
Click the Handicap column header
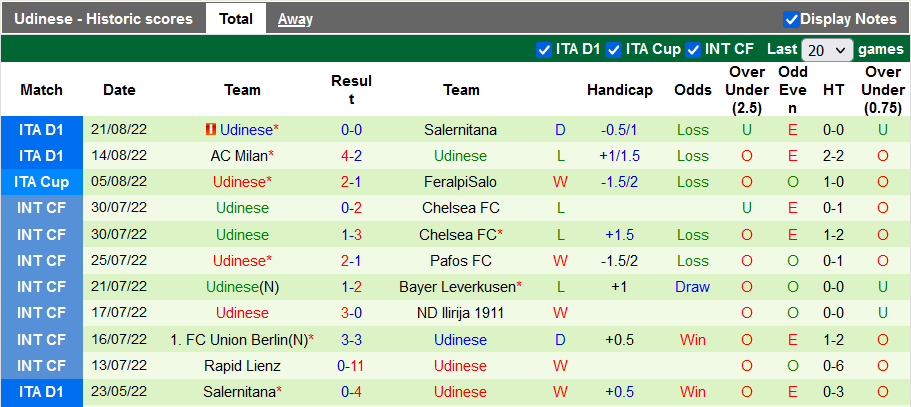click(x=619, y=90)
